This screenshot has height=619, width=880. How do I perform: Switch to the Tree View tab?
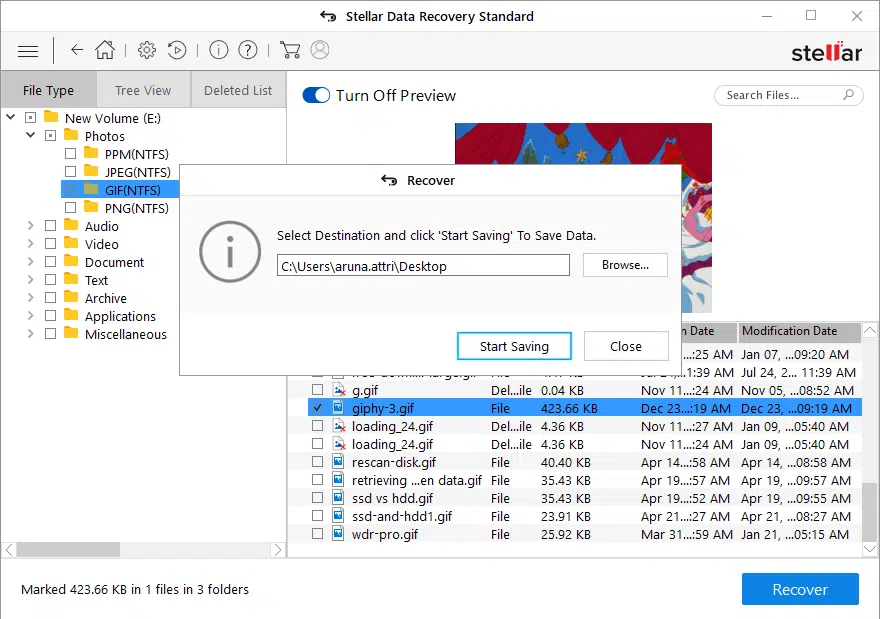pos(143,90)
